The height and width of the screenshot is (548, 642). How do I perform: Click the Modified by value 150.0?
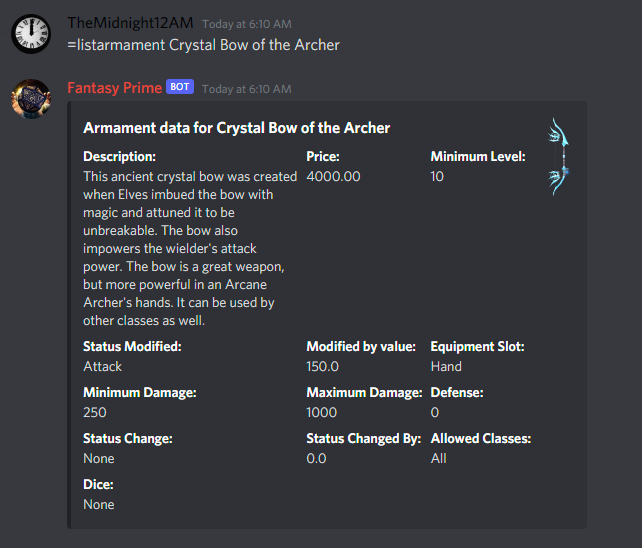click(322, 367)
